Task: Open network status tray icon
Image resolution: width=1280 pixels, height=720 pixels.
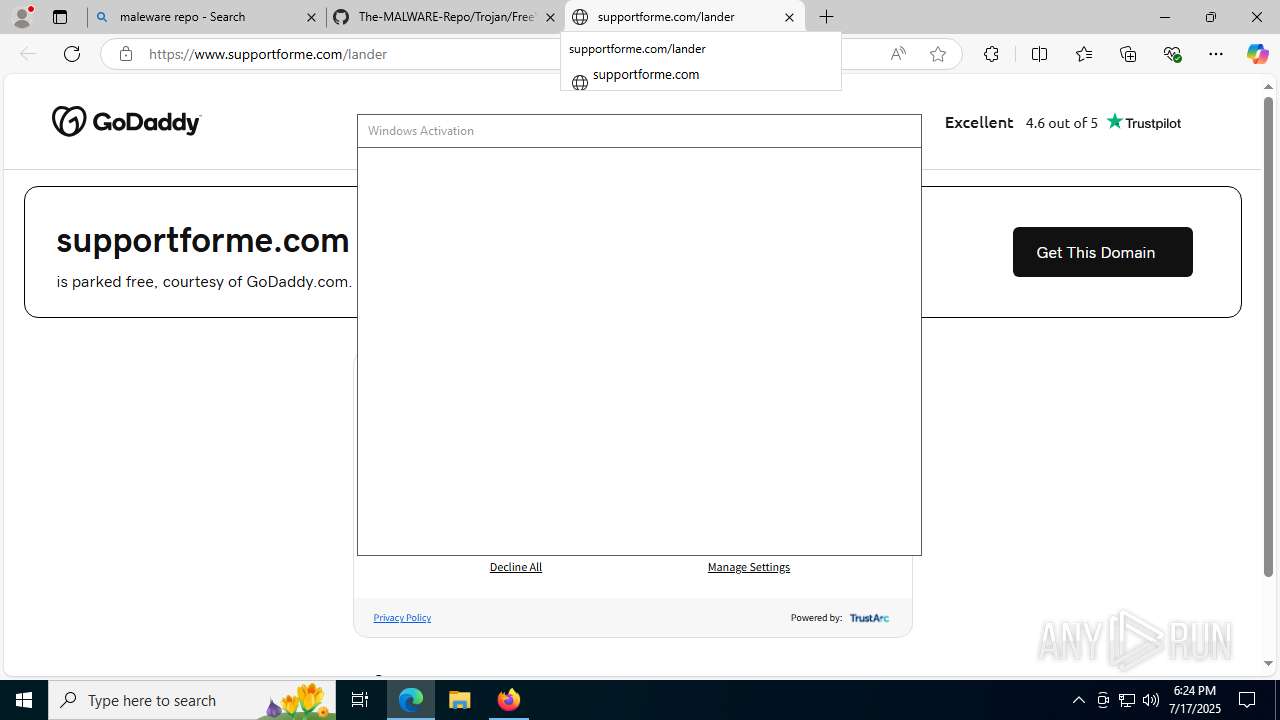Action: point(1127,700)
